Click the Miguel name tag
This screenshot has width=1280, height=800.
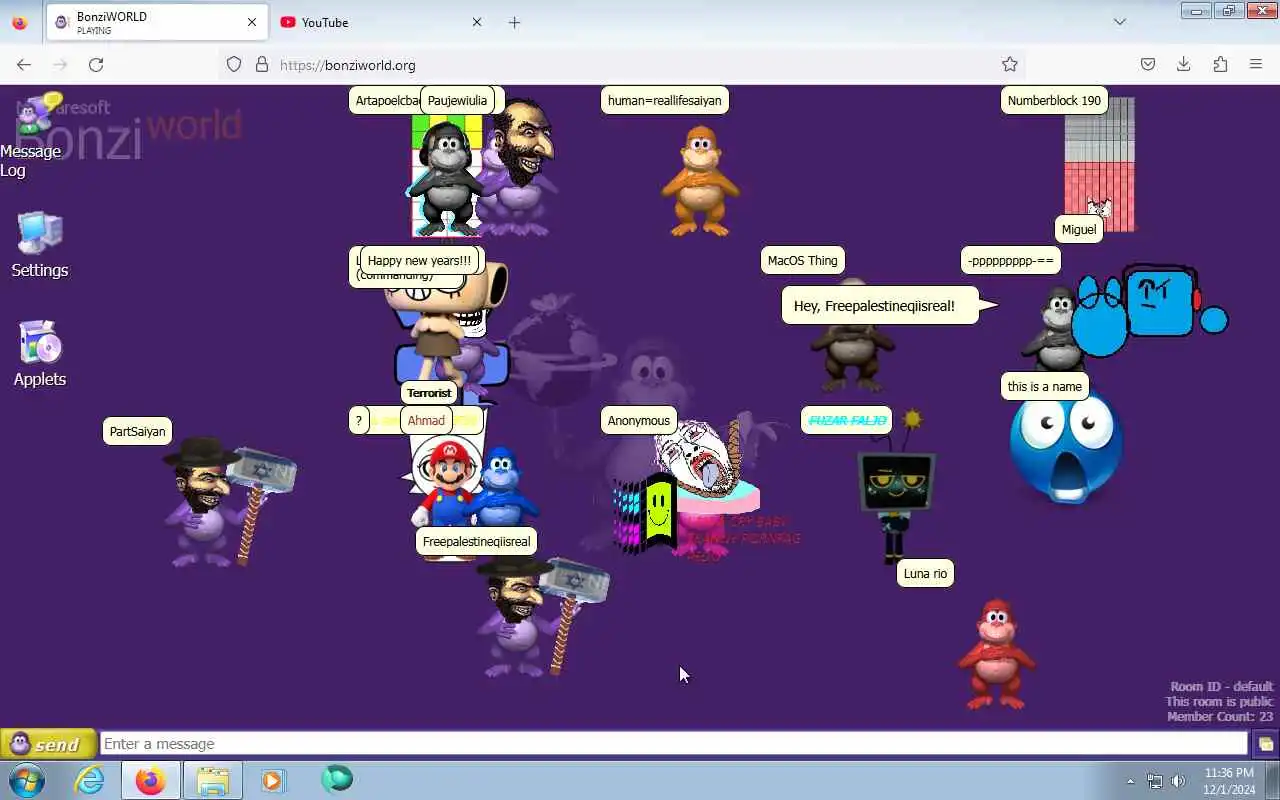point(1078,230)
